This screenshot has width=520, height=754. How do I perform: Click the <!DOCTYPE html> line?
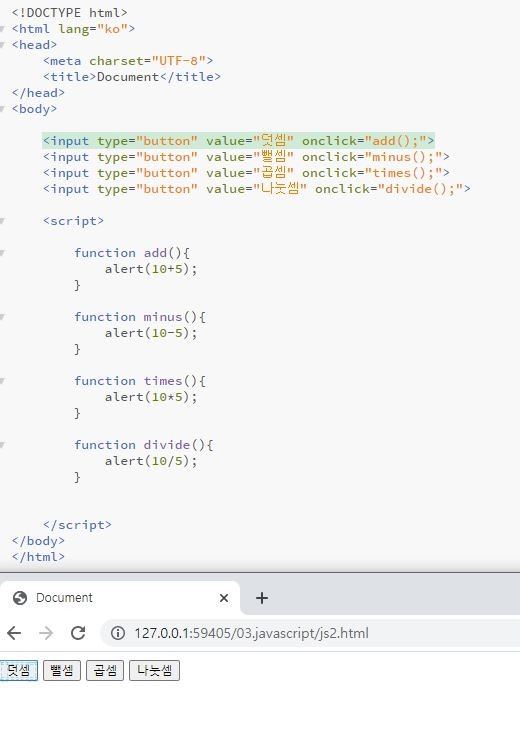click(x=70, y=13)
